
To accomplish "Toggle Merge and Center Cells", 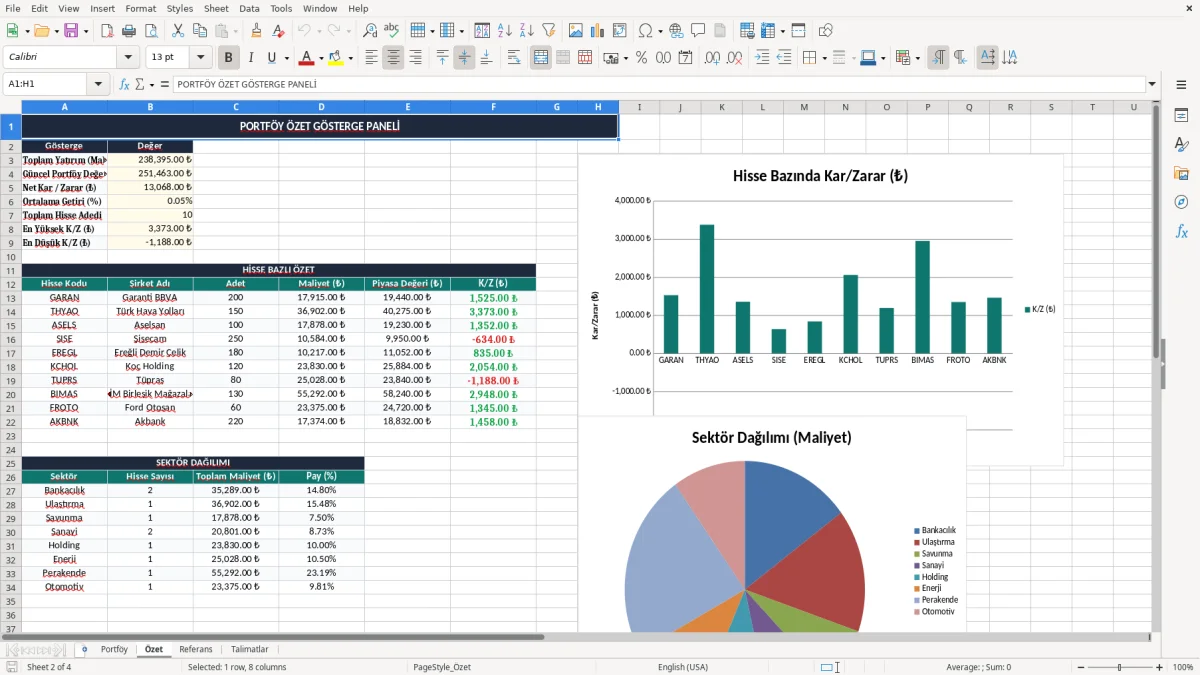I will click(x=541, y=58).
